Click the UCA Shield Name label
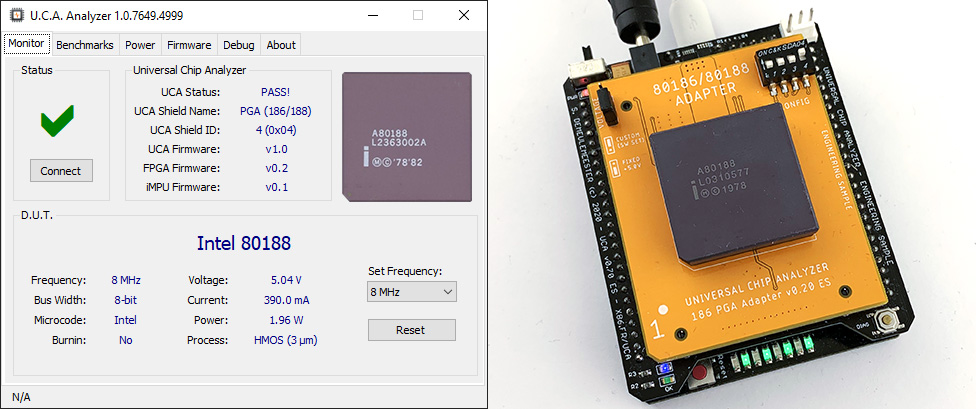Screen dimensions: 976x409 tap(177, 111)
